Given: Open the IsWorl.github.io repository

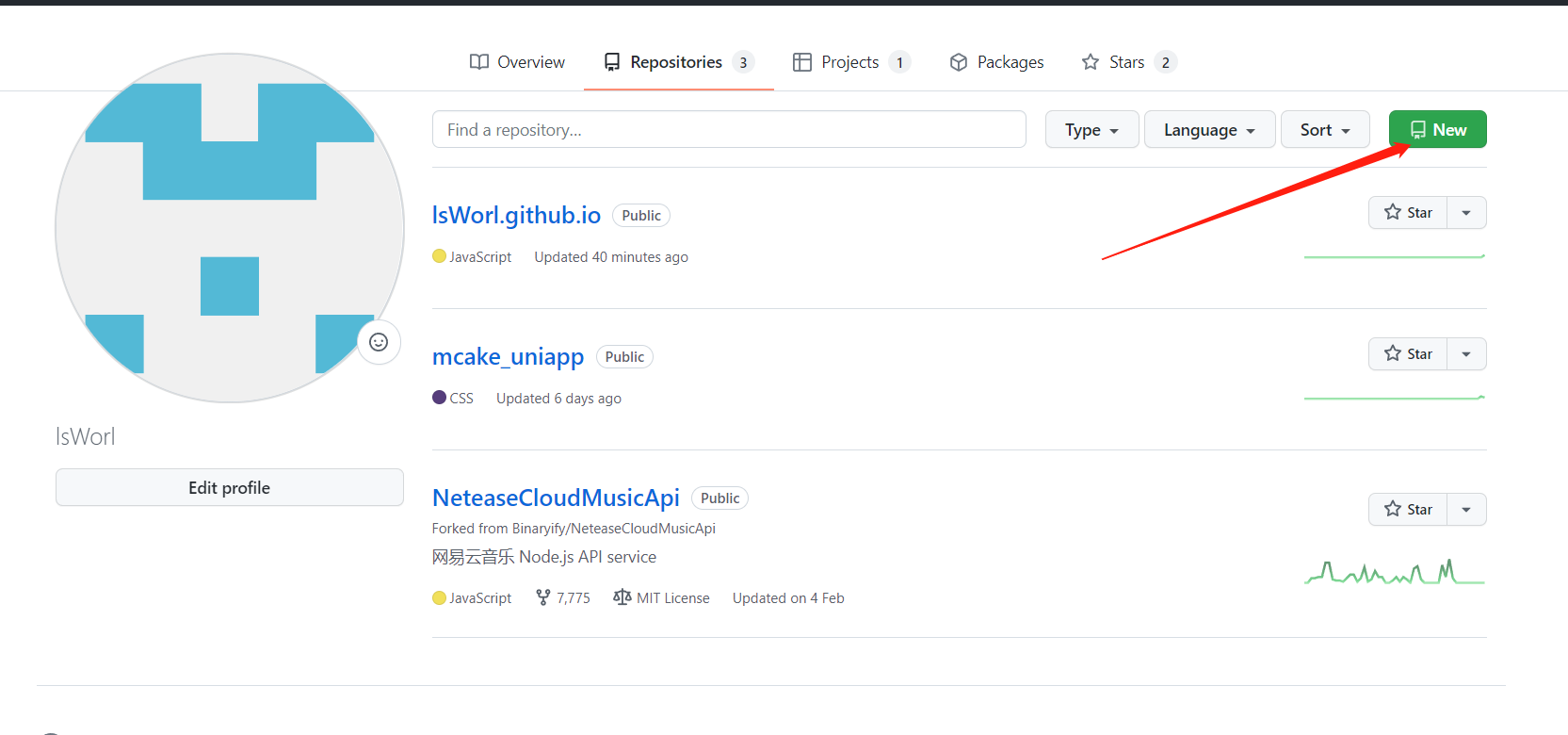Looking at the screenshot, I should point(516,215).
